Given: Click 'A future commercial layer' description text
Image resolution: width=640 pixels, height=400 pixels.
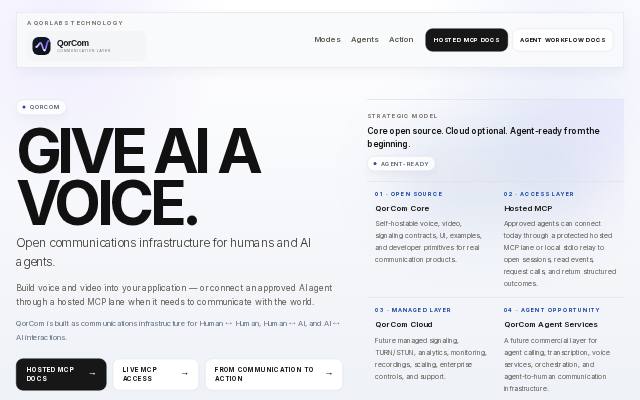Looking at the screenshot, I should pyautogui.click(x=557, y=364).
